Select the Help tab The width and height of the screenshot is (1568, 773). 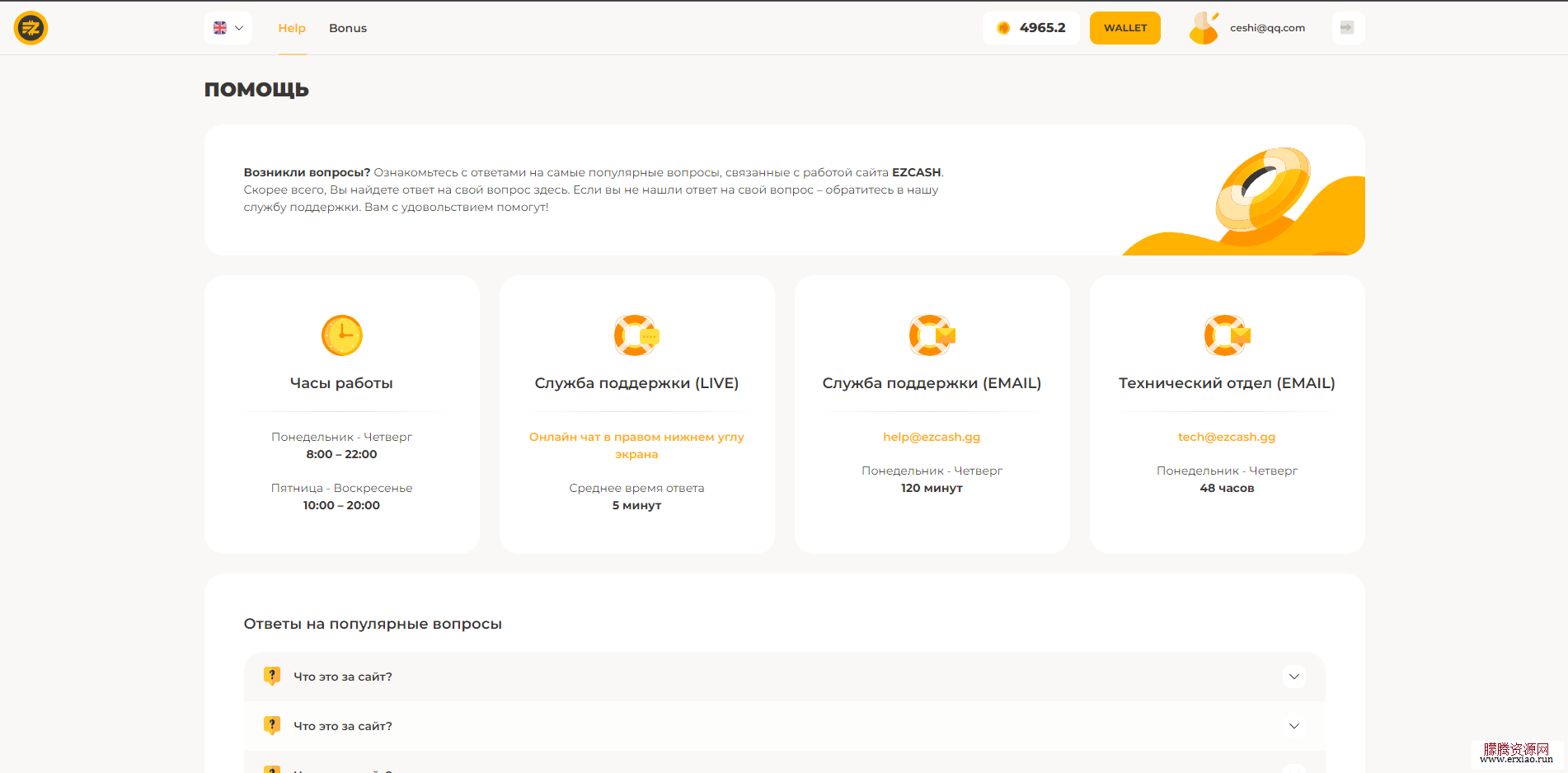[x=292, y=28]
